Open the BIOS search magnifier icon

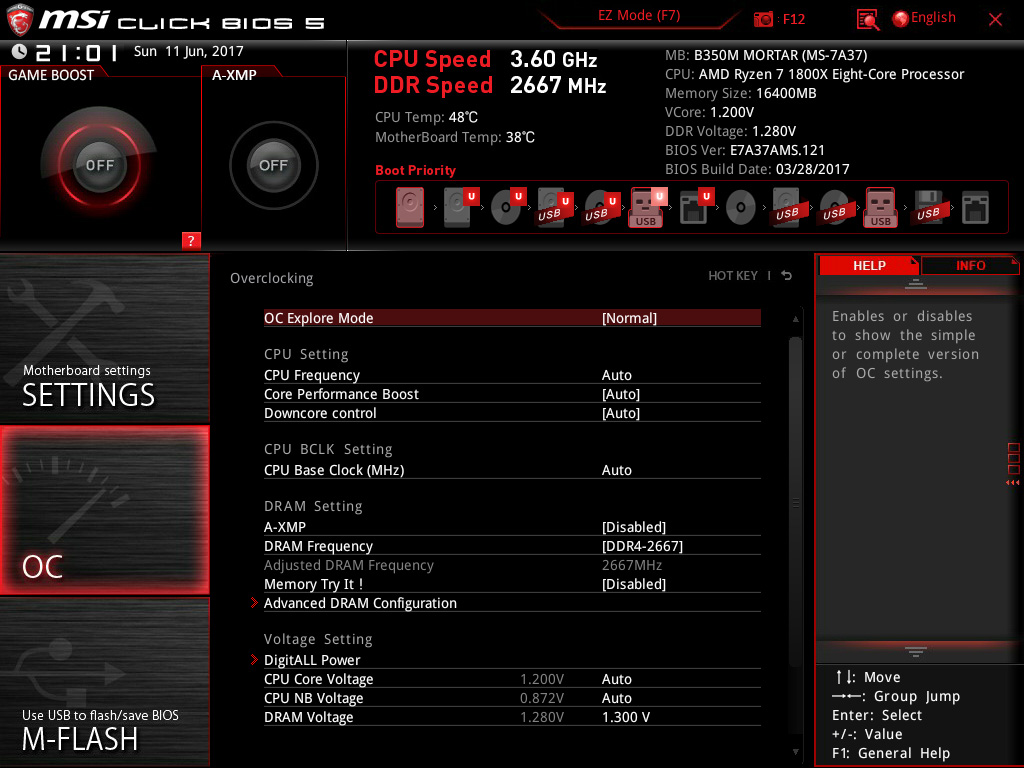[867, 20]
